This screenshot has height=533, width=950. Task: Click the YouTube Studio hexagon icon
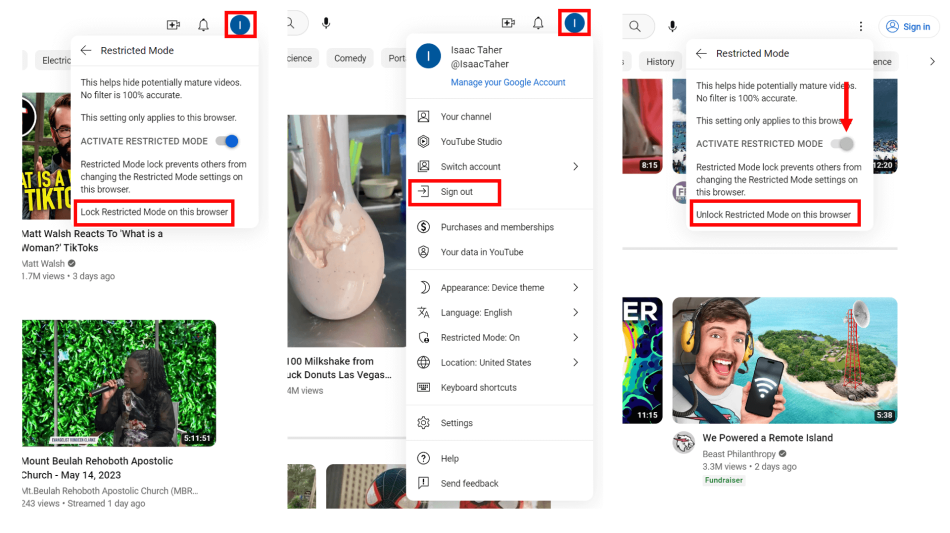(x=424, y=142)
